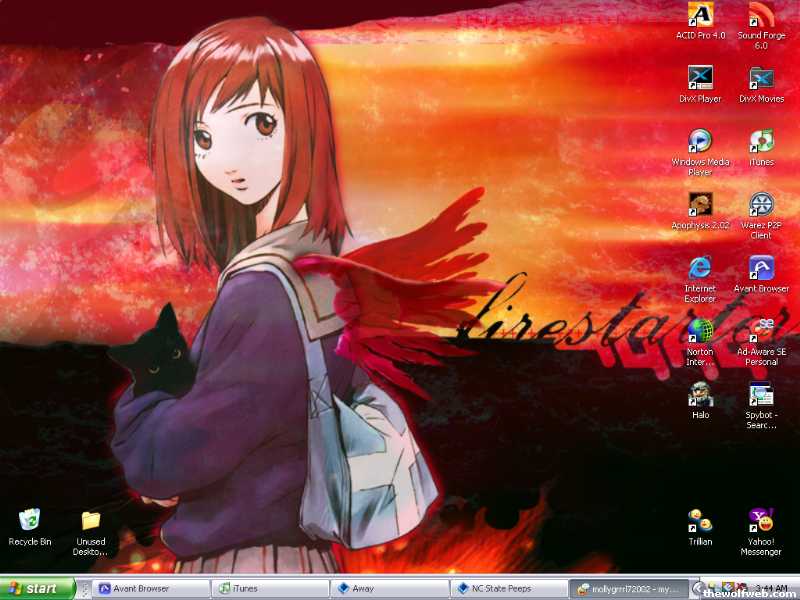Select the Halo game desktop icon
The width and height of the screenshot is (800, 600).
pyautogui.click(x=700, y=401)
